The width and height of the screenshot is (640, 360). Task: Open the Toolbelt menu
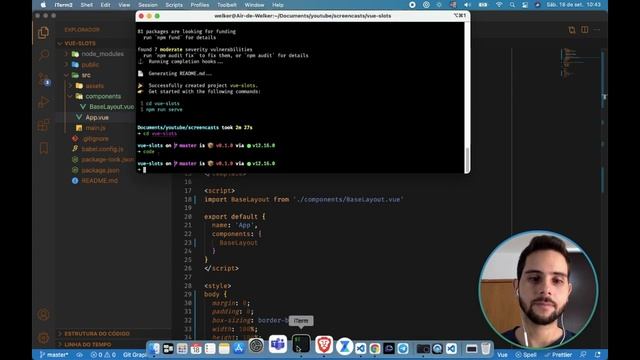(227, 5)
